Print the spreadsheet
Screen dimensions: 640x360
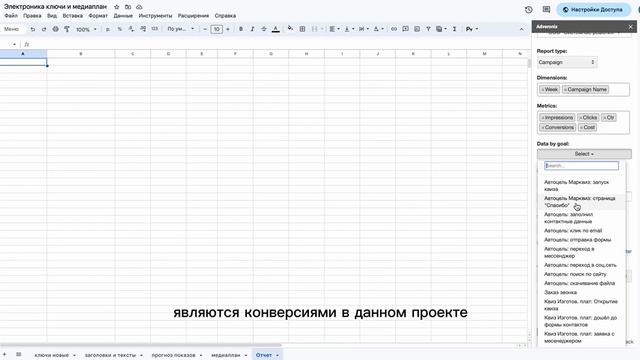click(56, 29)
